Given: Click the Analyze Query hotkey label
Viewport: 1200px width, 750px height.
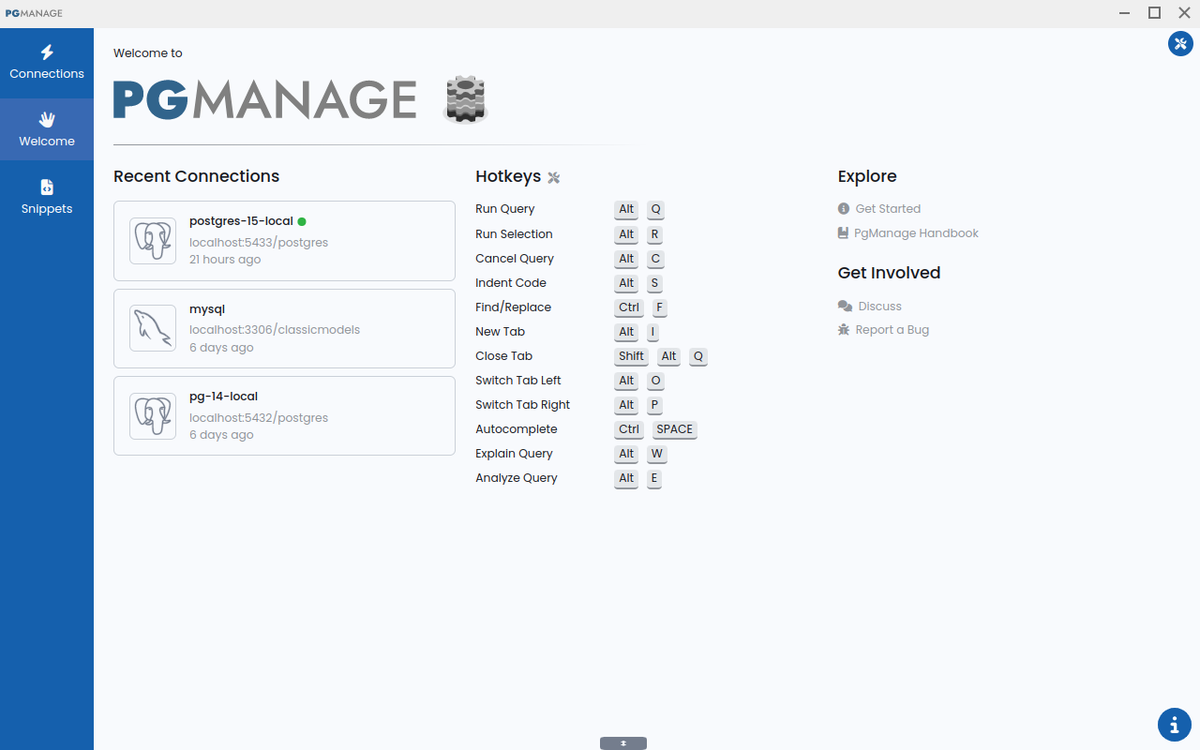Looking at the screenshot, I should click(x=516, y=478).
